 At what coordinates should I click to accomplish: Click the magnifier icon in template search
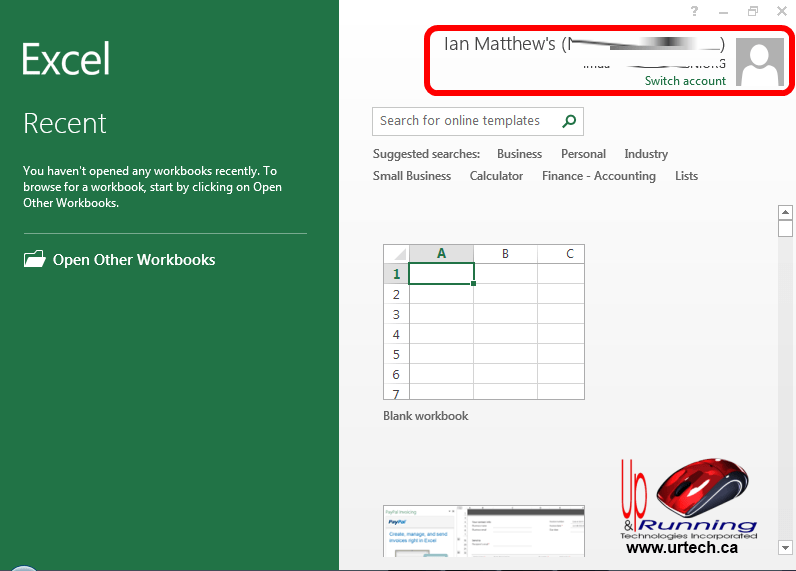pos(569,121)
